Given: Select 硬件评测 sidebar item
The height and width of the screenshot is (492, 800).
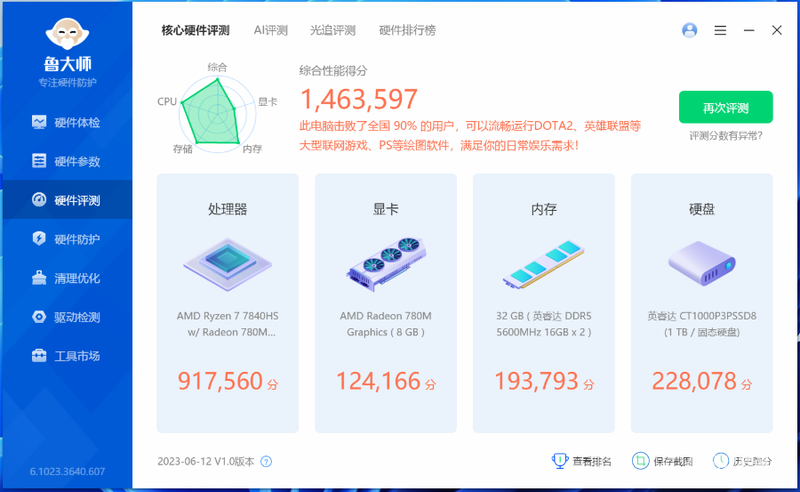Looking at the screenshot, I should 66,200.
